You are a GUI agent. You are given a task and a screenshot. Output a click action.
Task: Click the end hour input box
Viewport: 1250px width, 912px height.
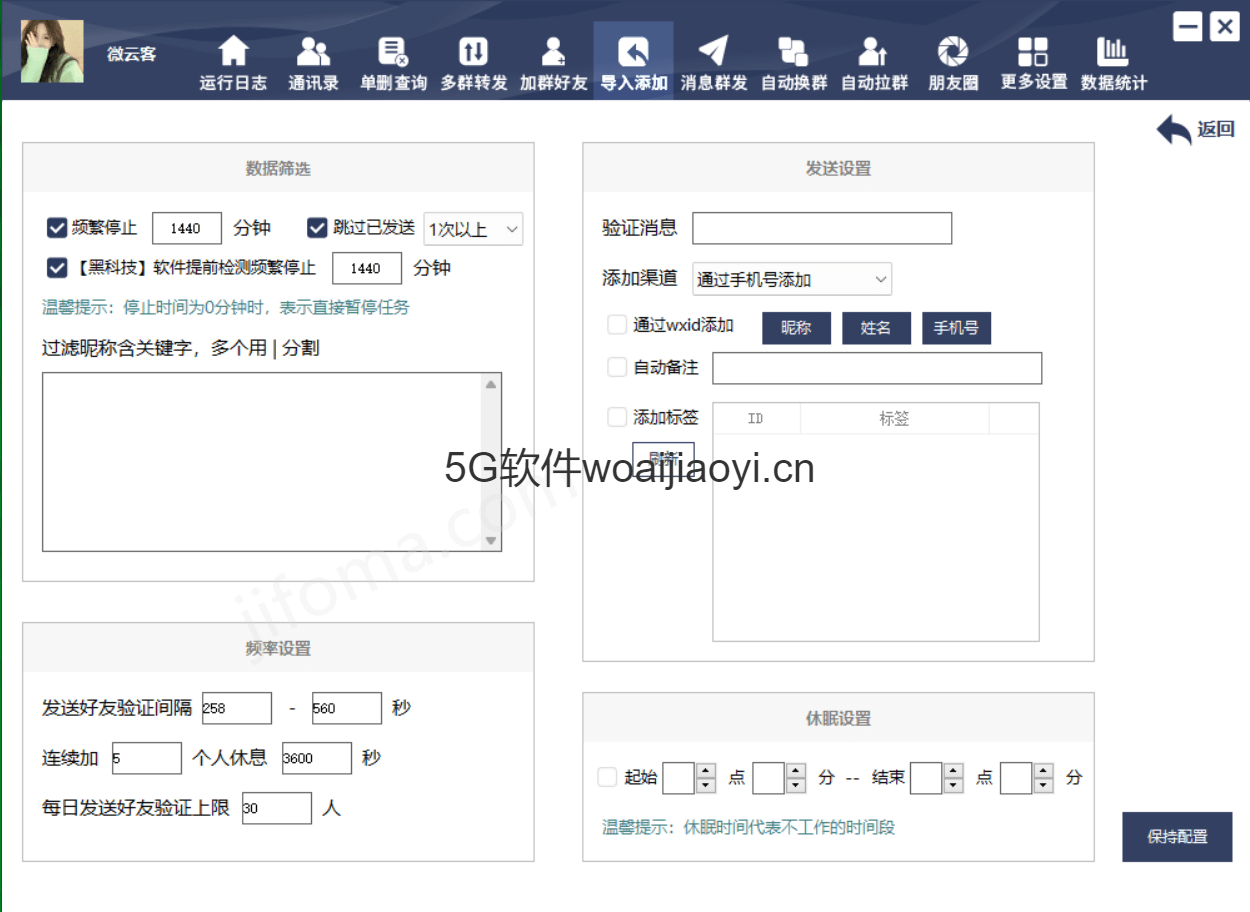(x=927, y=778)
